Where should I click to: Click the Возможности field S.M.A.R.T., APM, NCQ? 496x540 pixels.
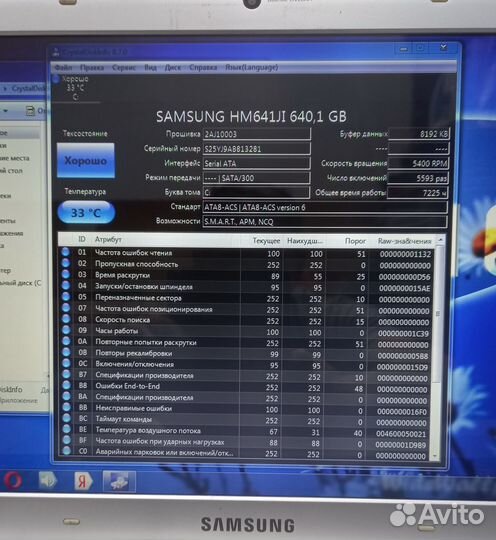[x=325, y=221]
